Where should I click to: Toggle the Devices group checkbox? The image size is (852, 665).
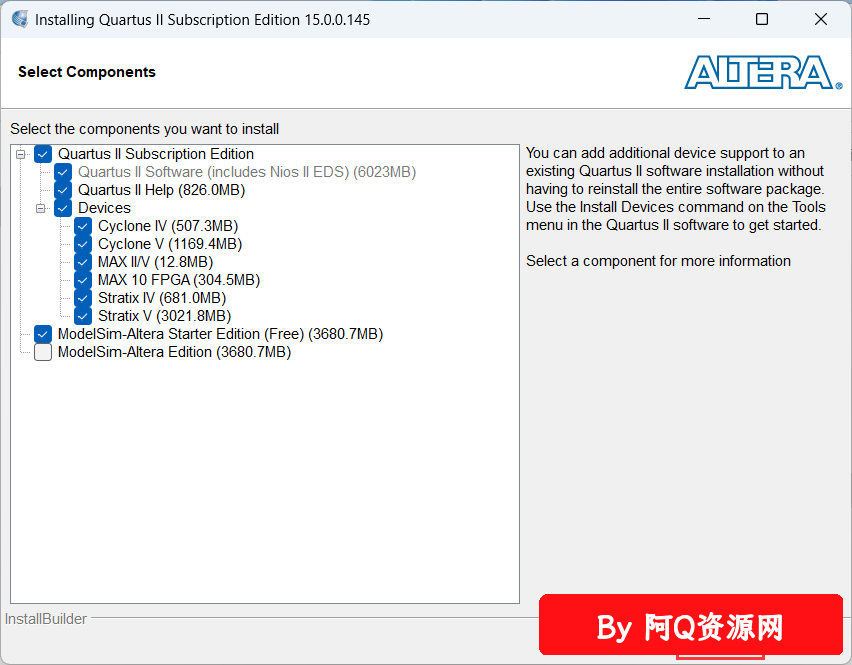(x=63, y=208)
